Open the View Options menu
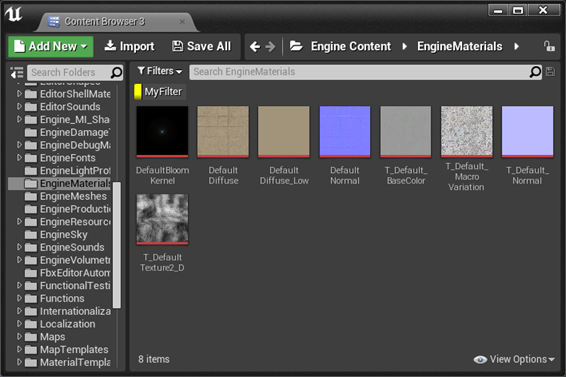The height and width of the screenshot is (377, 566). click(514, 359)
